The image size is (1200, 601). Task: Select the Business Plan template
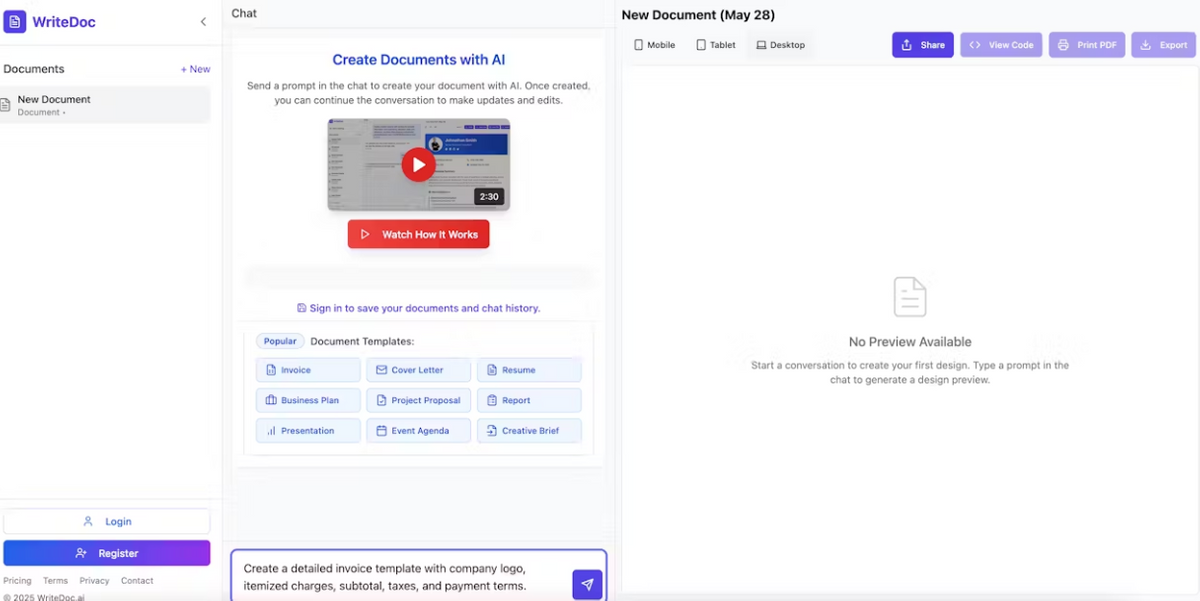click(307, 399)
